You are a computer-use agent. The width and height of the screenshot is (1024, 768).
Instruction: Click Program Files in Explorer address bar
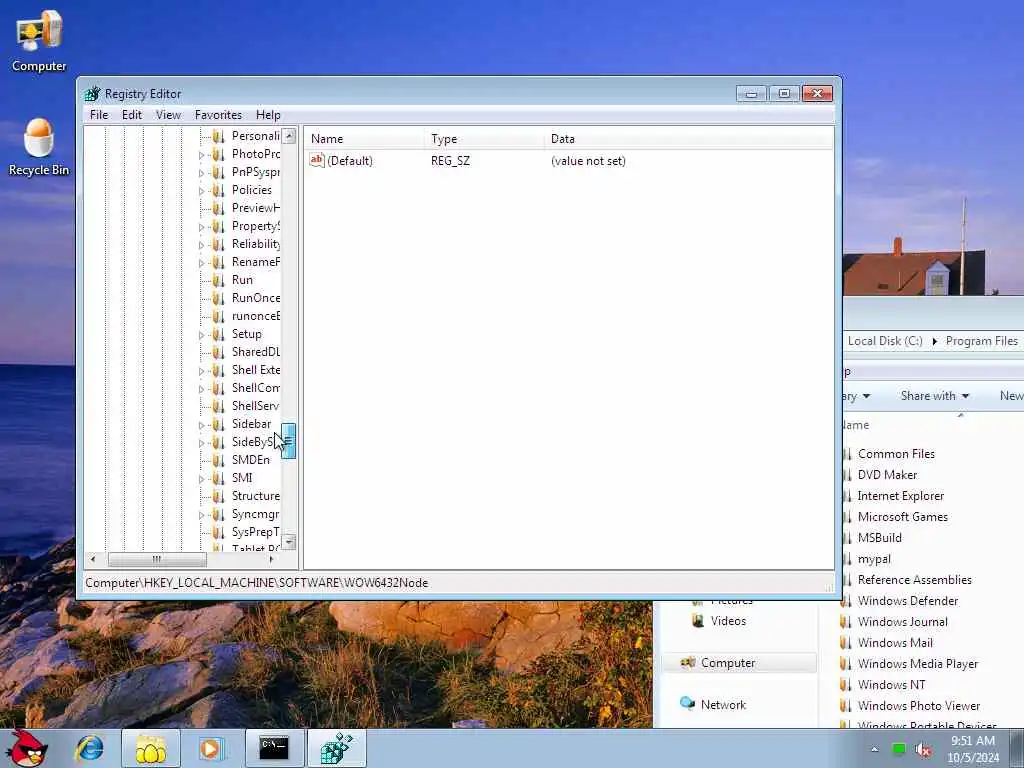[x=982, y=341]
